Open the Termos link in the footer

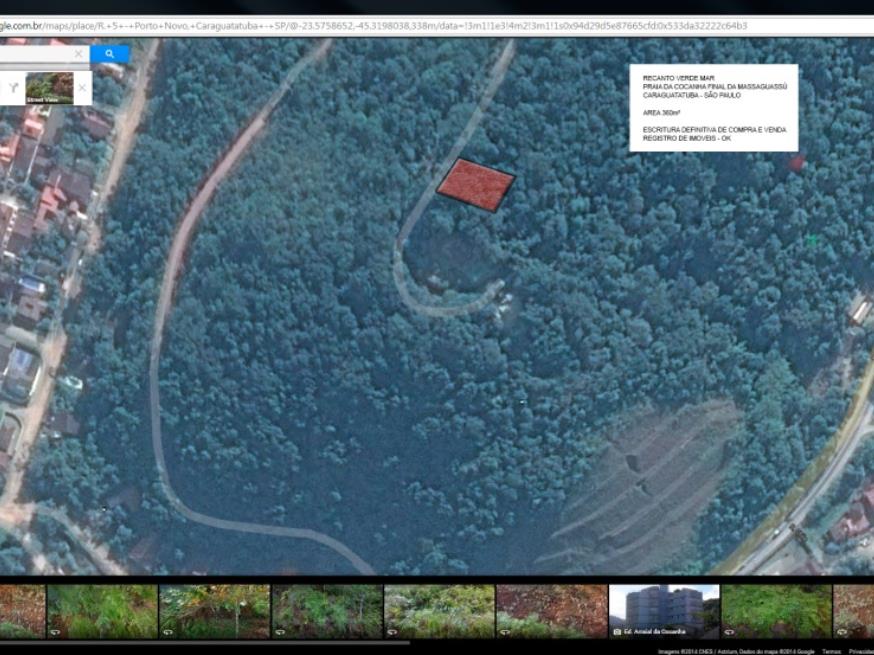(x=831, y=652)
